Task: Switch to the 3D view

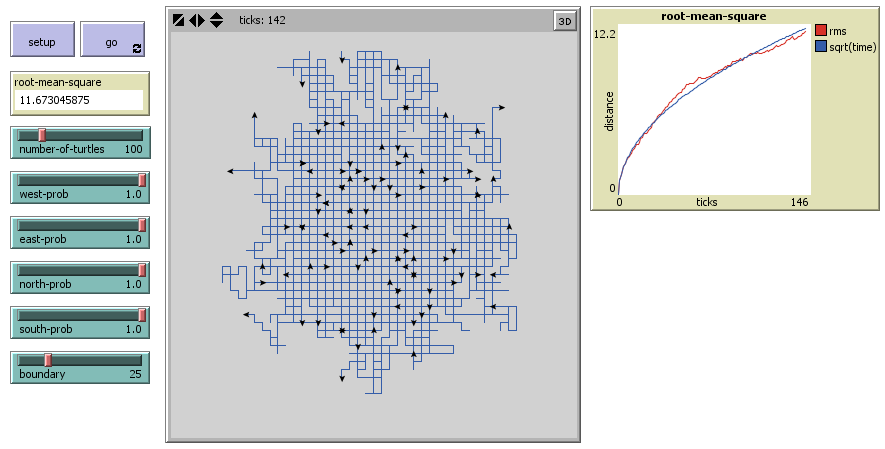Action: pyautogui.click(x=564, y=20)
